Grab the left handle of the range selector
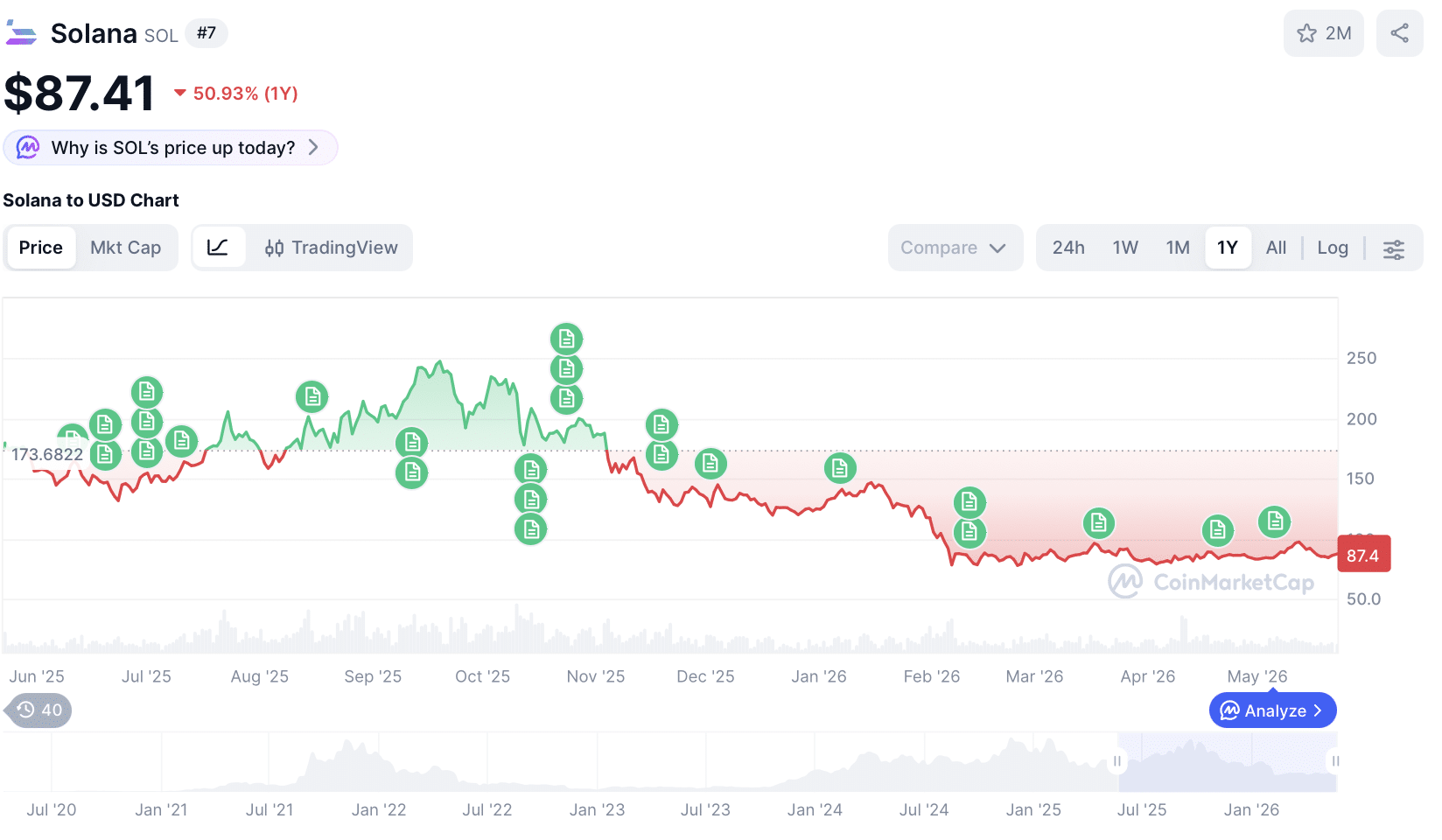 coord(1117,761)
